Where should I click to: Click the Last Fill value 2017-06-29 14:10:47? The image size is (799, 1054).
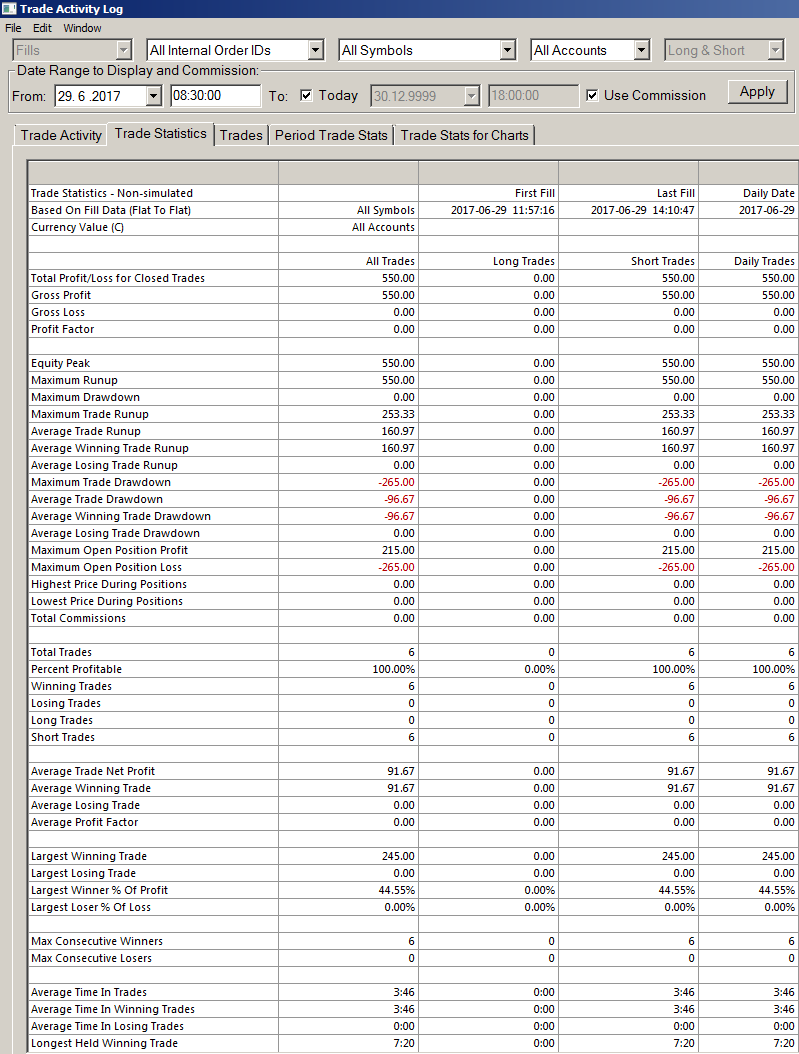642,210
